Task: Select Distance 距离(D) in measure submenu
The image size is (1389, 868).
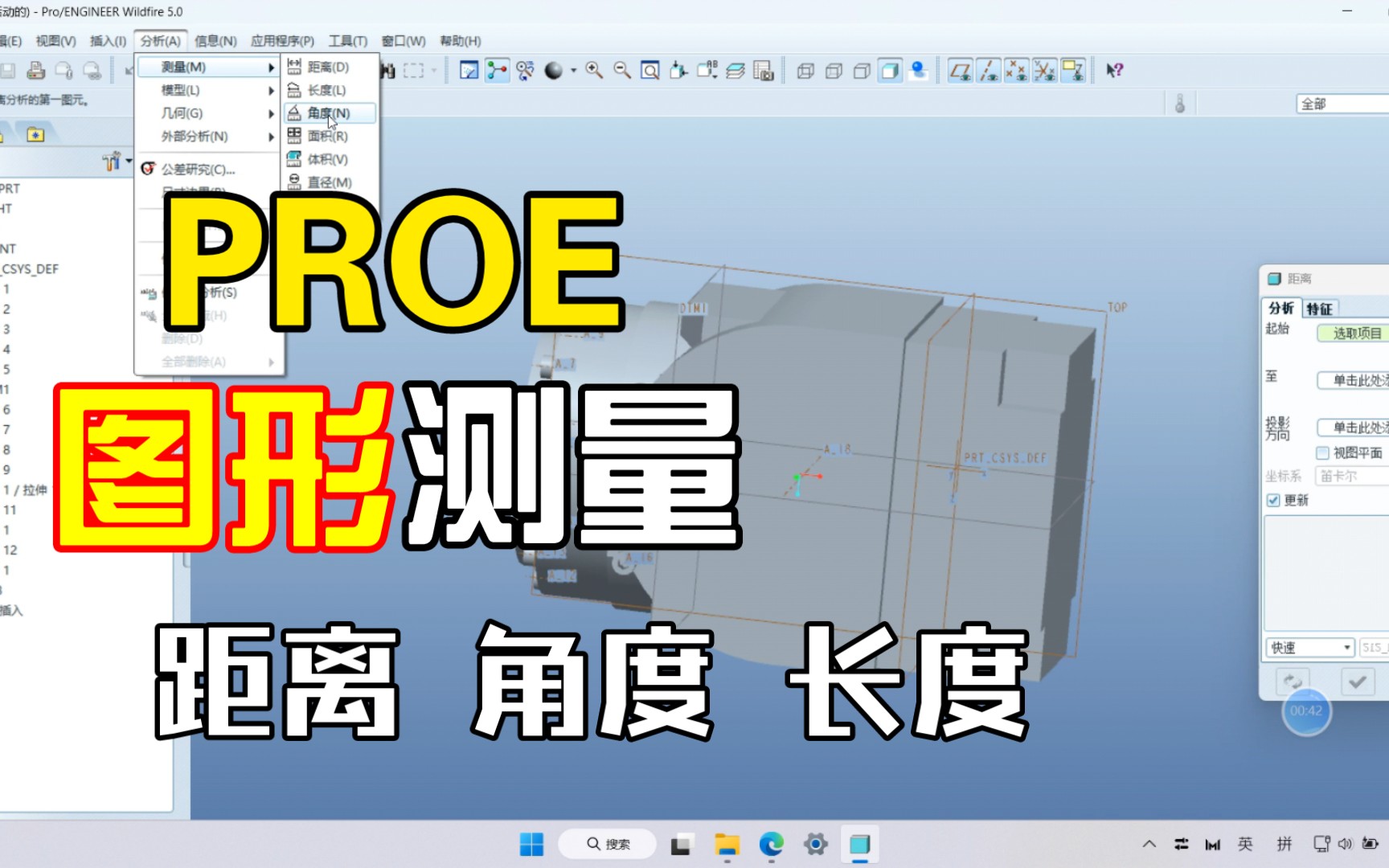Action: click(x=330, y=68)
